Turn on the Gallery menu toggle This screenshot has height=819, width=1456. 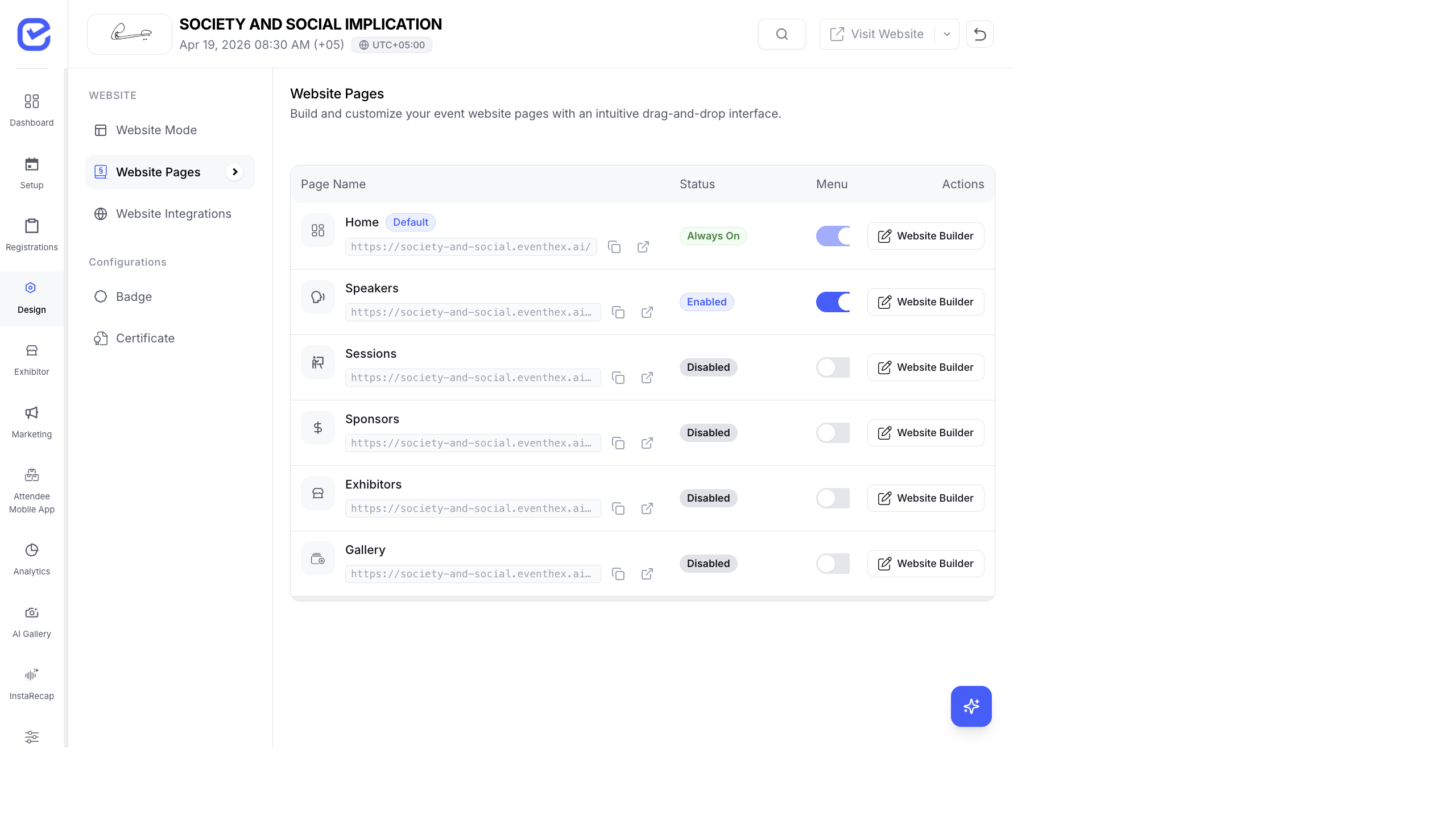[x=832, y=564]
